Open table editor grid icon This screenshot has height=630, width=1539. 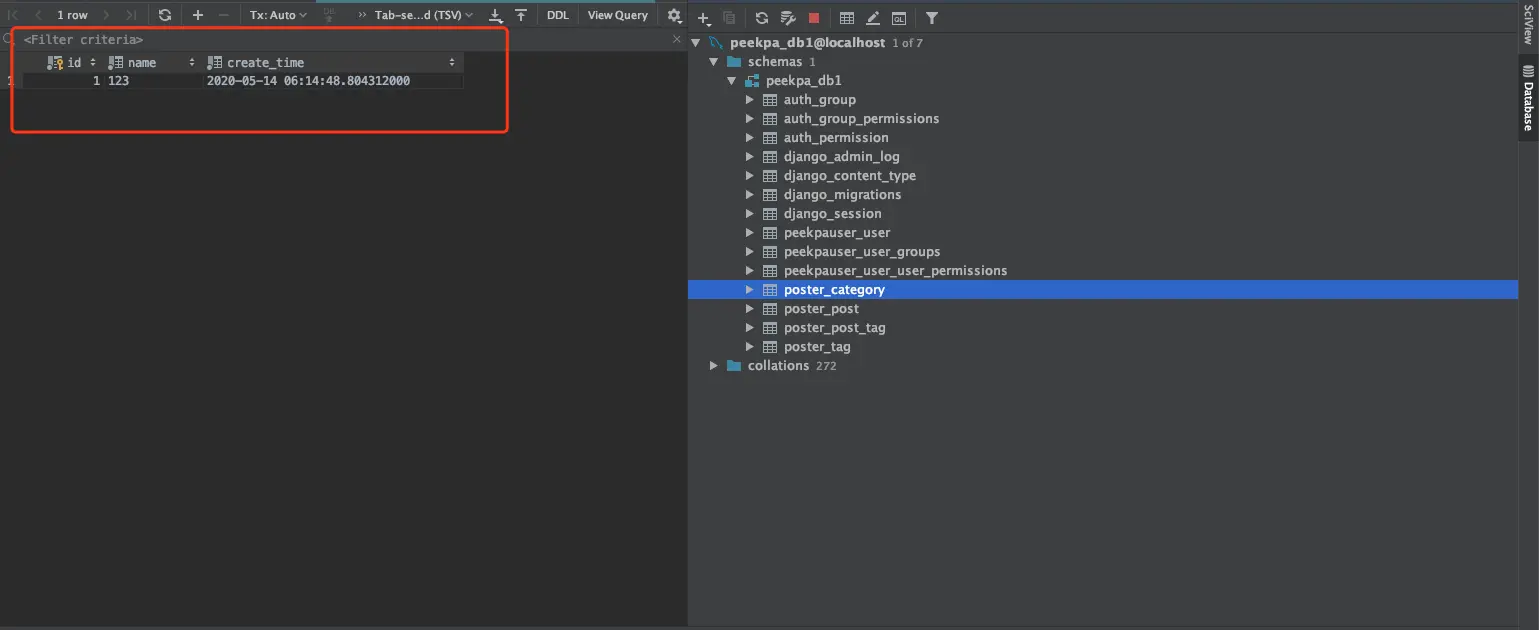click(x=847, y=18)
